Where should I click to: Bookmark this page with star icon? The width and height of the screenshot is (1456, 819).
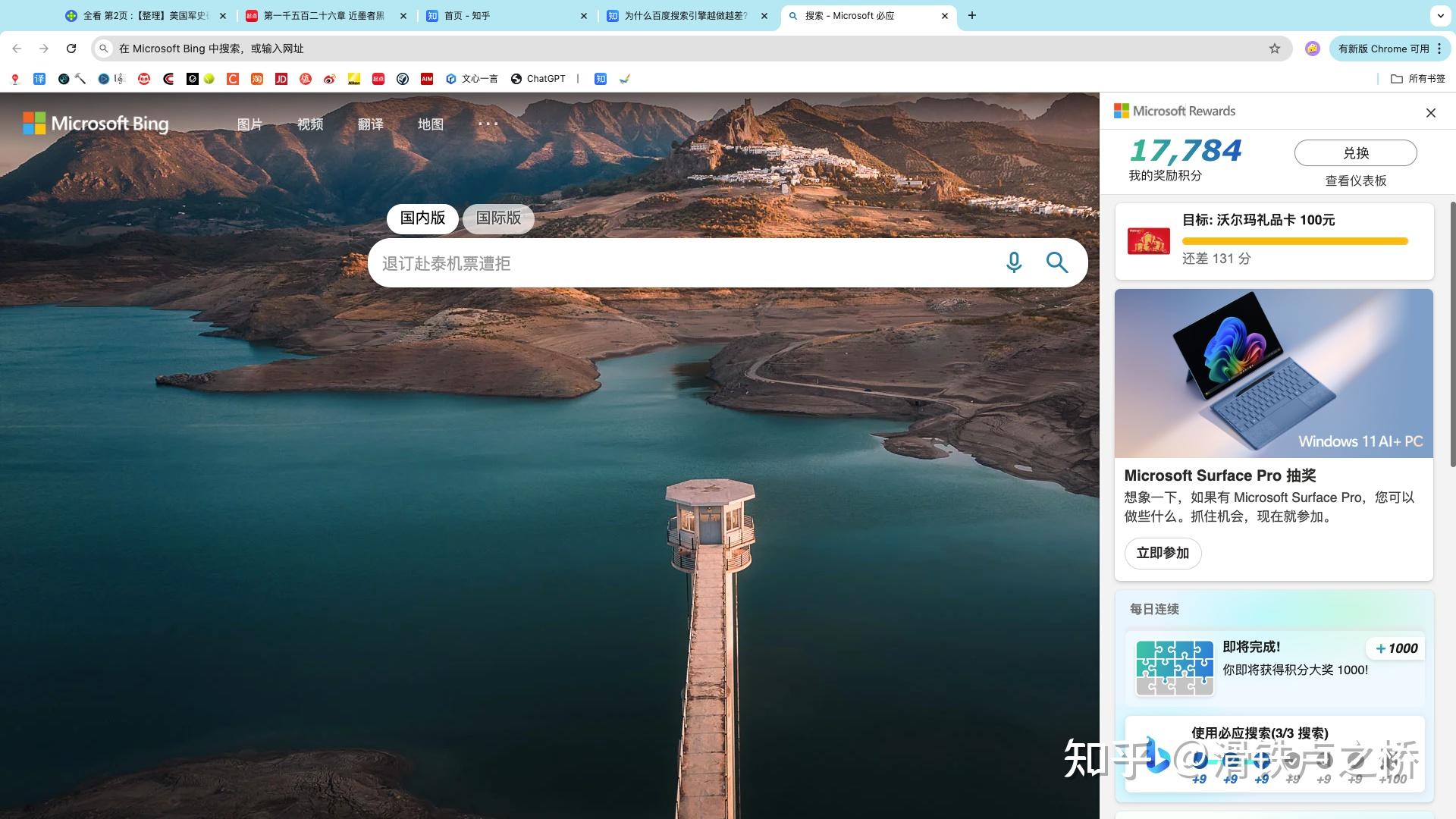[x=1275, y=49]
